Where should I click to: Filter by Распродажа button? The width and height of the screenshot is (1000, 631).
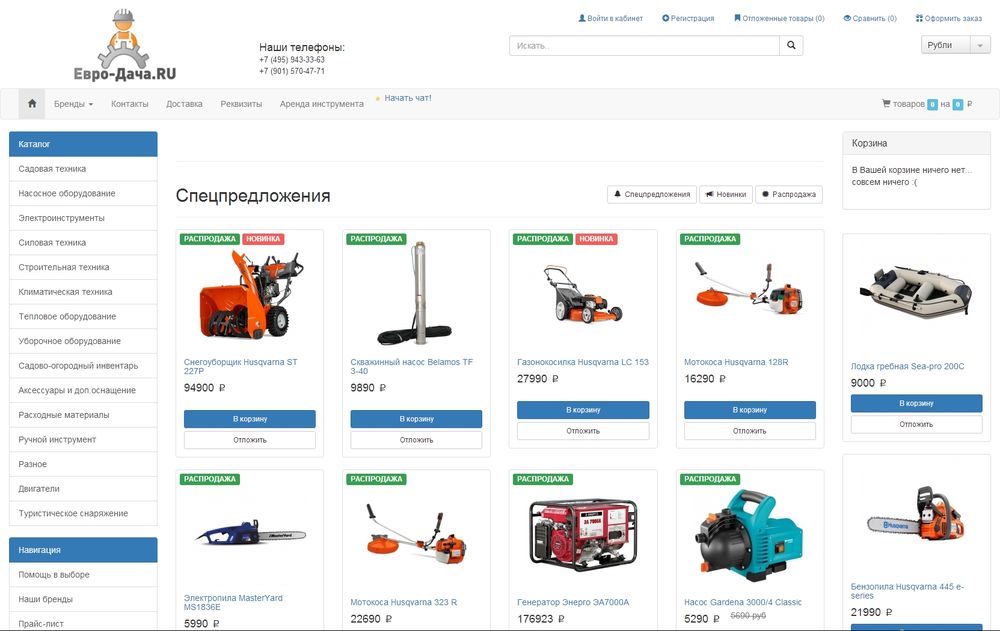[789, 194]
